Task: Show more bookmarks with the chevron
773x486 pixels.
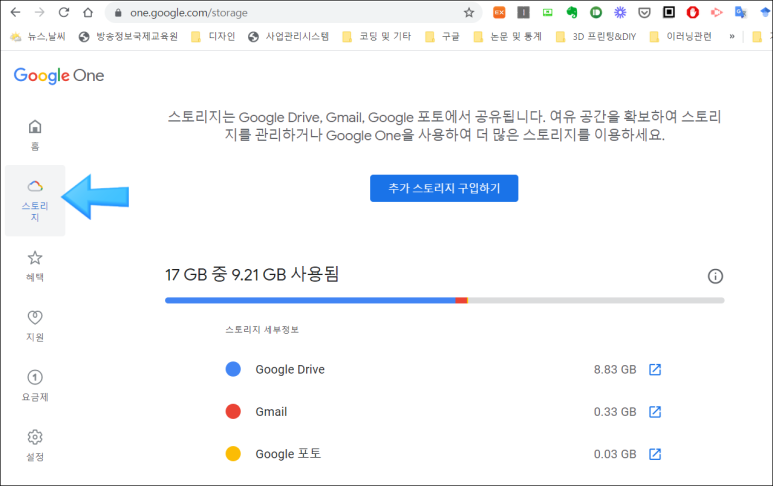Action: (732, 36)
